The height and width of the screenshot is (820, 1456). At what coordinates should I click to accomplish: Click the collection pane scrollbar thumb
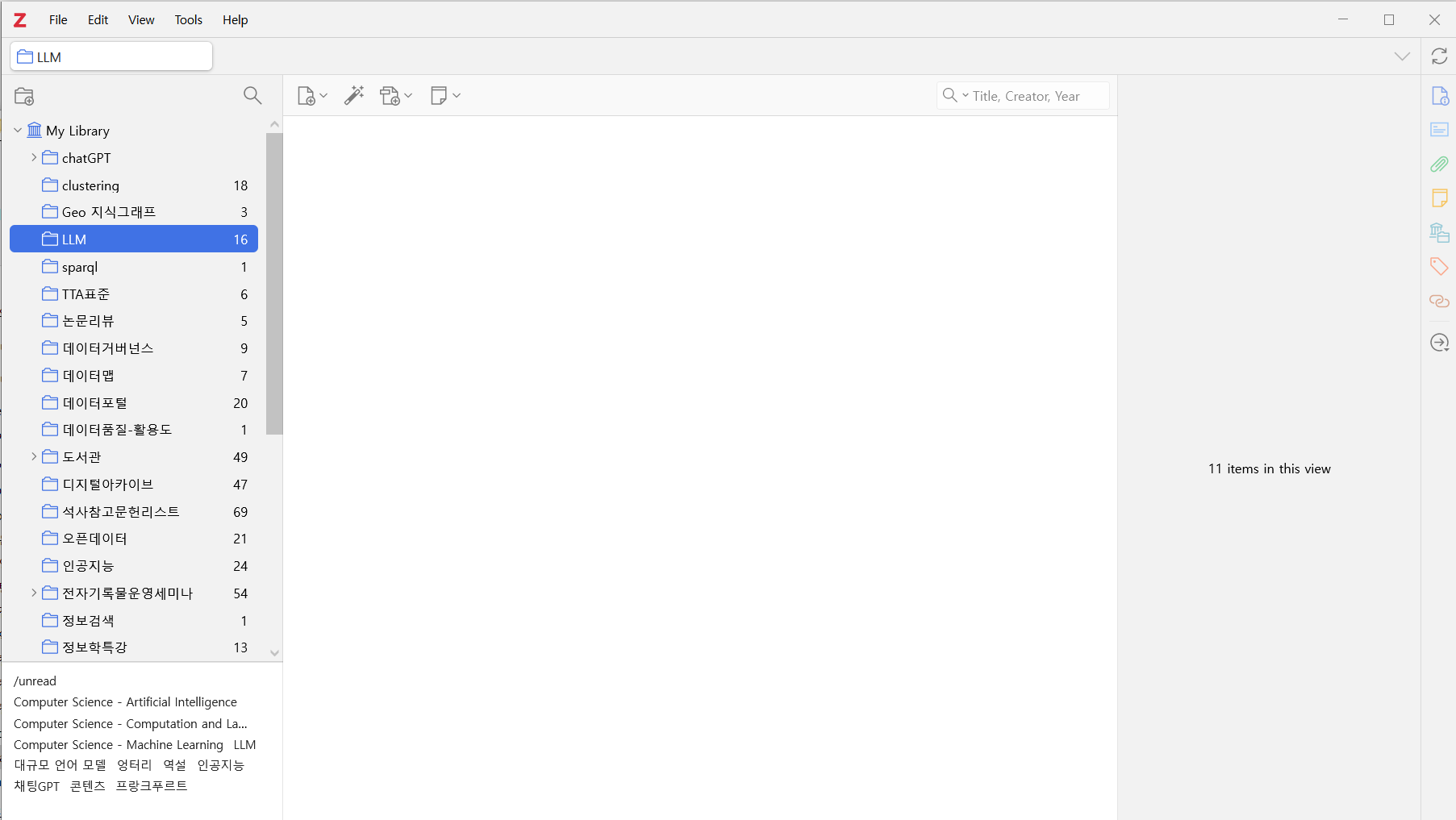click(x=274, y=284)
